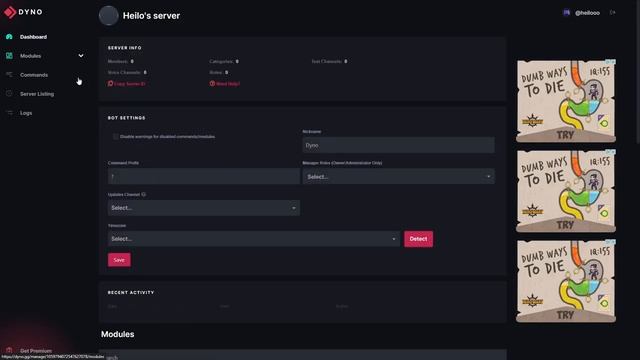Image resolution: width=640 pixels, height=360 pixels.
Task: Click the Need Help question mark icon
Action: tap(212, 83)
